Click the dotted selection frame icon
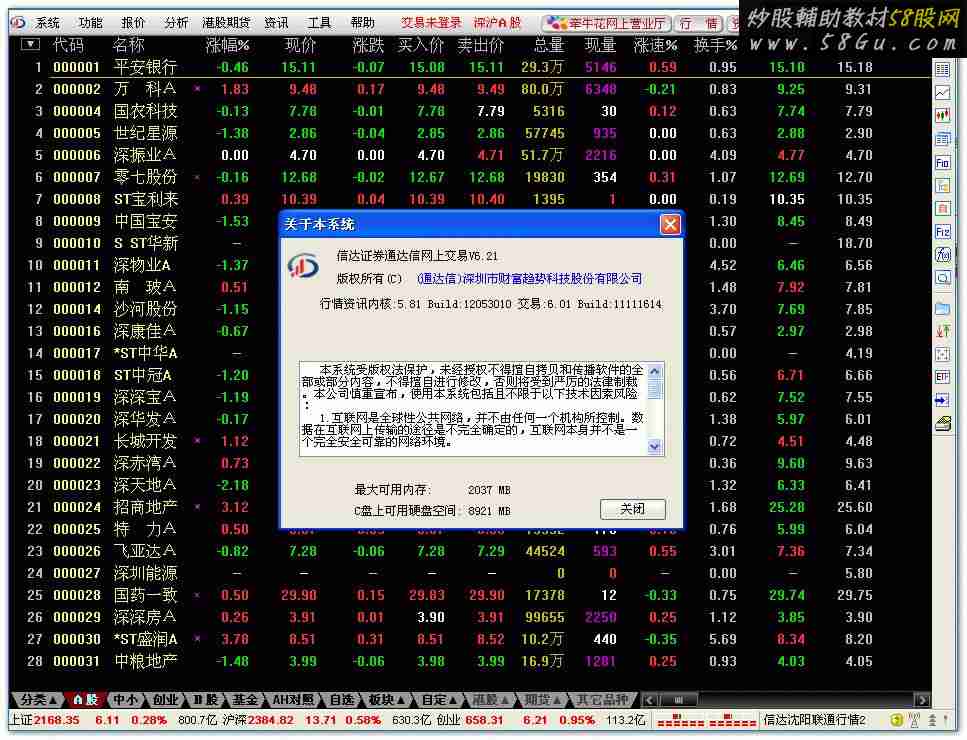Image resolution: width=967 pixels, height=740 pixels. pos(942,354)
